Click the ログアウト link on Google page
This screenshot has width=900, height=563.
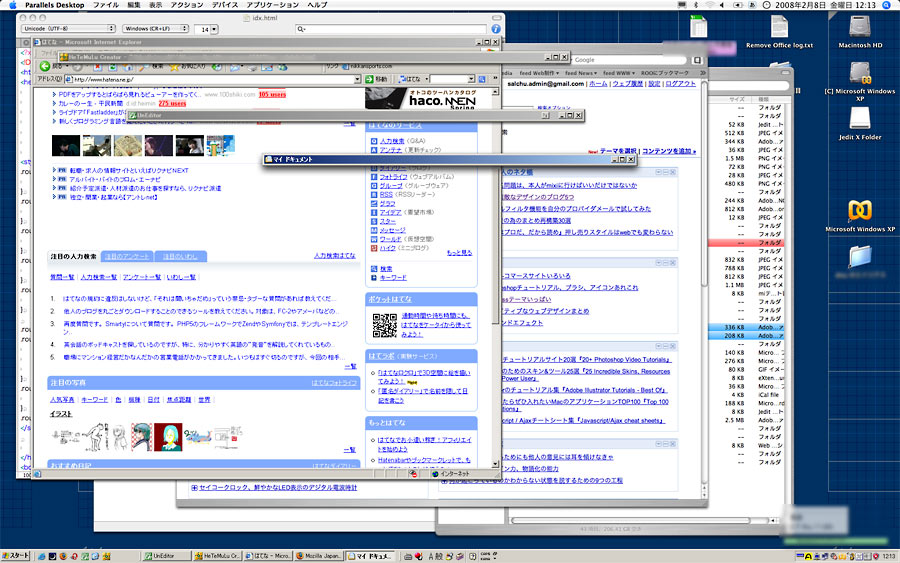tap(680, 84)
